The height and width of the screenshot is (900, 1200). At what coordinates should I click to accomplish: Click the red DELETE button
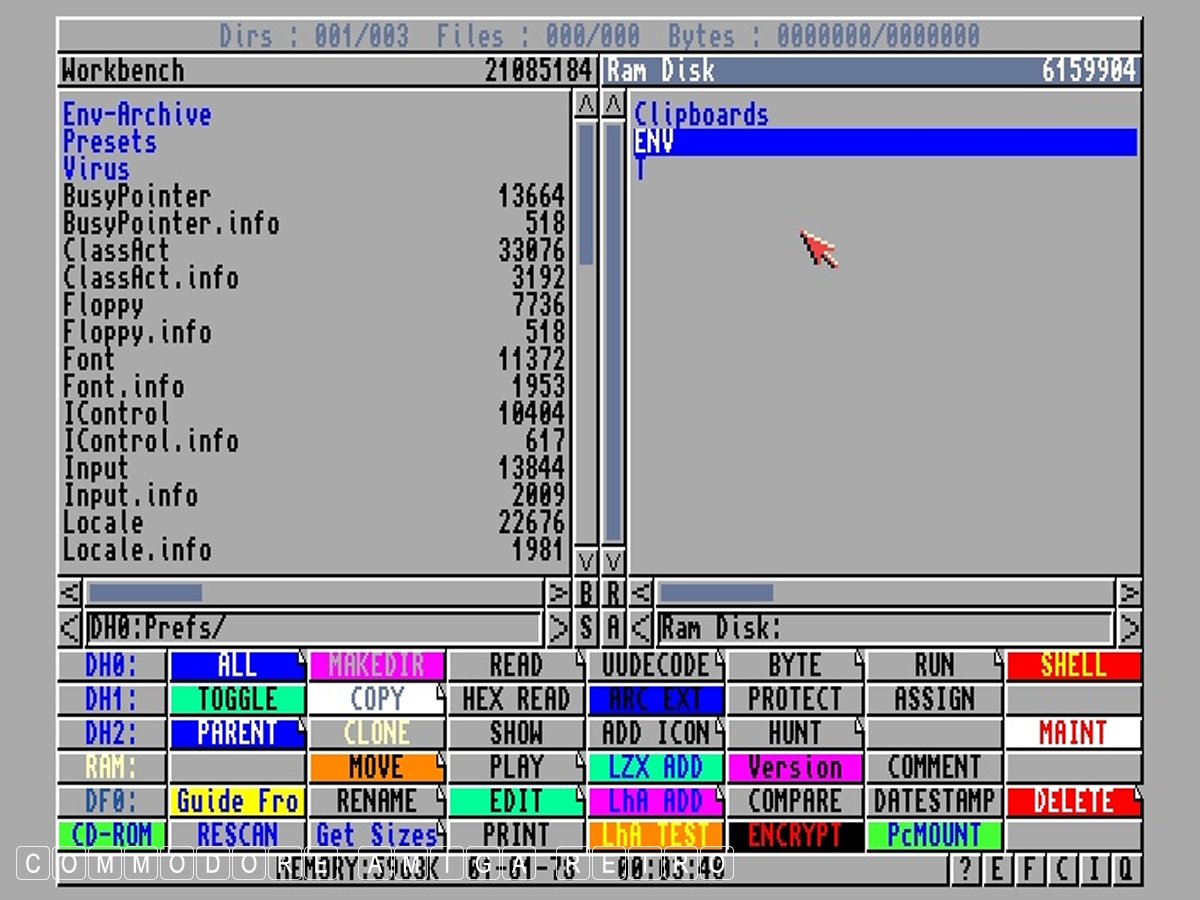pos(1072,801)
